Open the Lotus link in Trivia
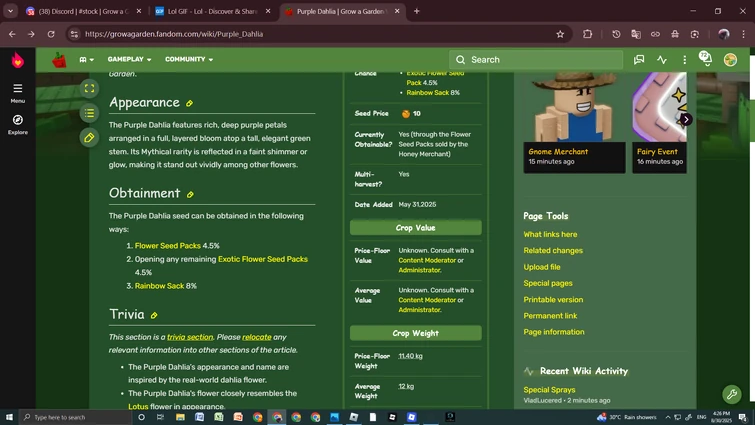 pos(138,406)
